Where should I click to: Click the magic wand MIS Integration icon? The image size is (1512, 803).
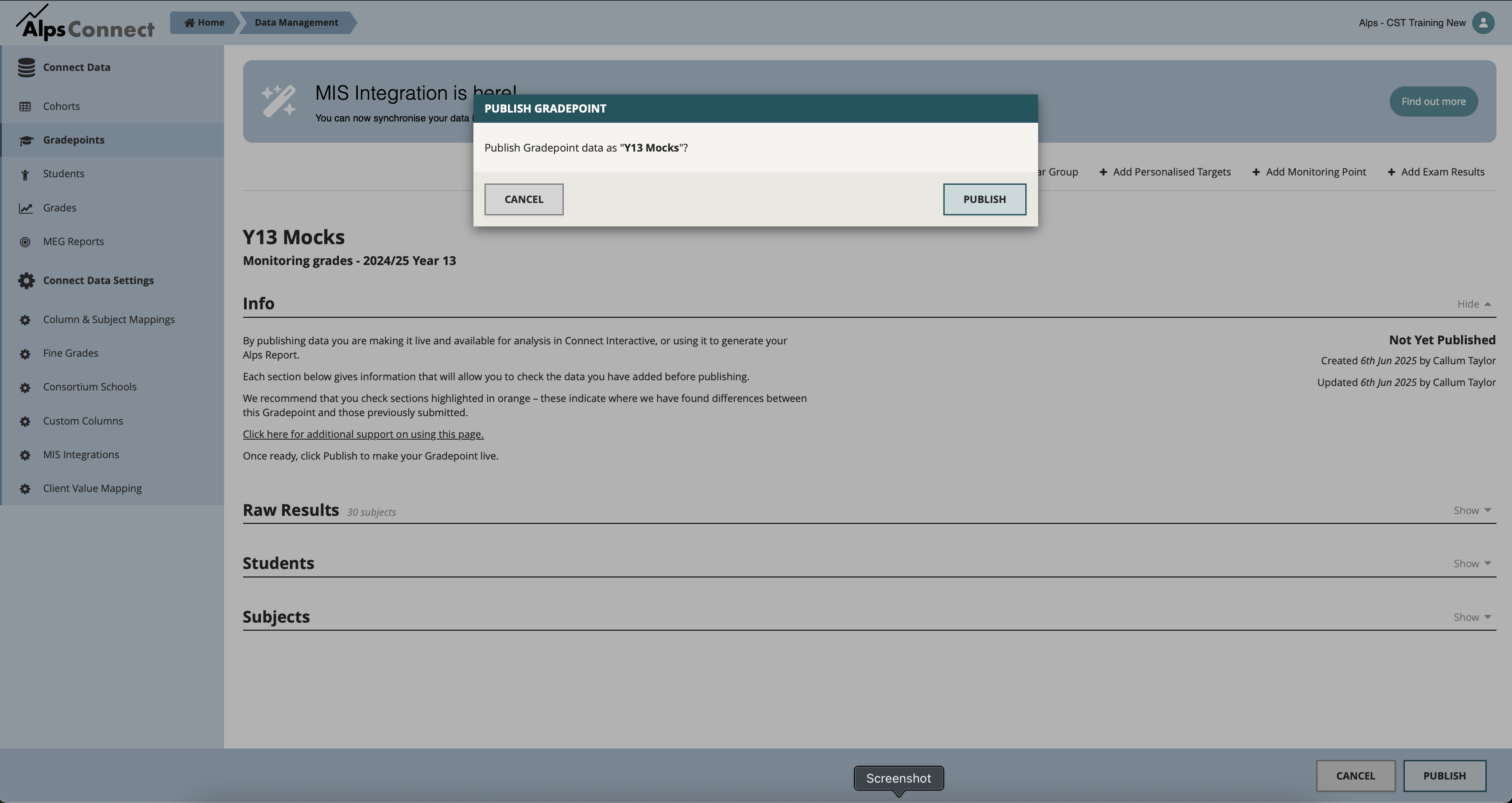278,101
